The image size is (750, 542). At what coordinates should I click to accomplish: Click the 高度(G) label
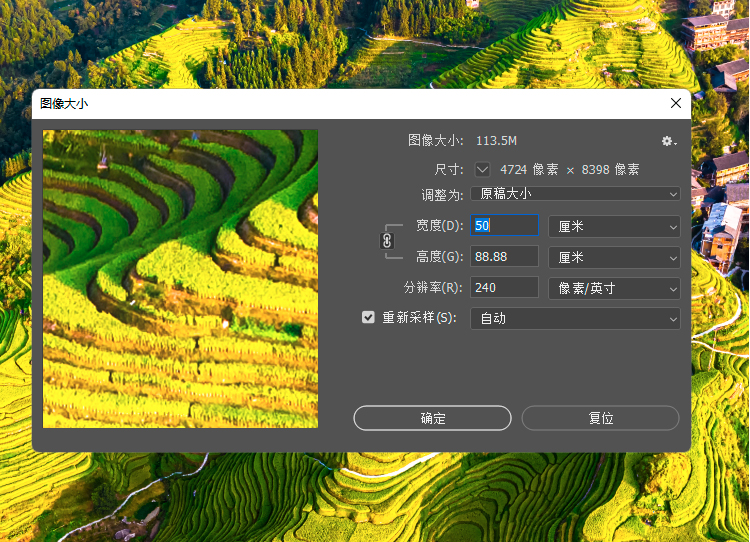[x=439, y=257]
